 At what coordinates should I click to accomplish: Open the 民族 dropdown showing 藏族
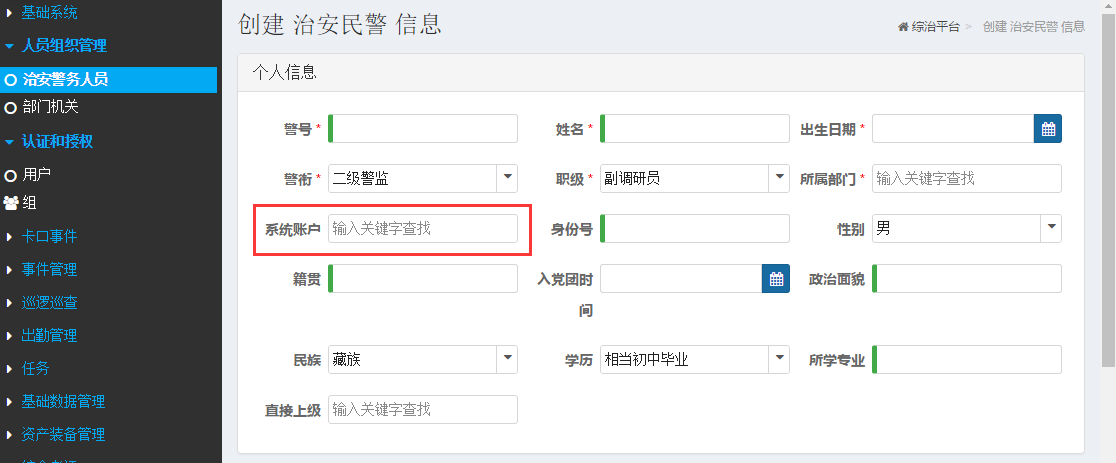pos(423,359)
